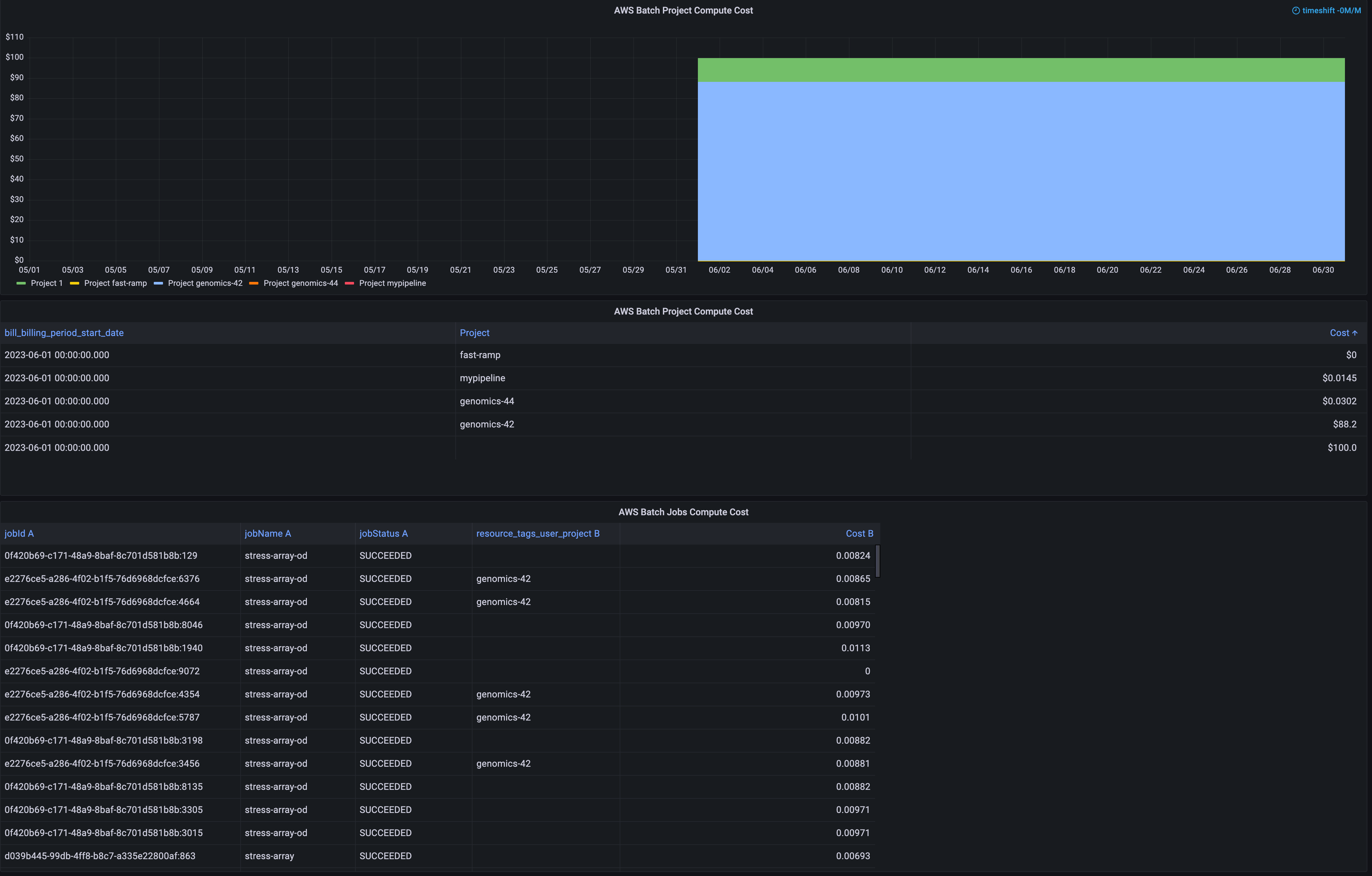Sort jobs table by jobStatus A header

[x=383, y=533]
